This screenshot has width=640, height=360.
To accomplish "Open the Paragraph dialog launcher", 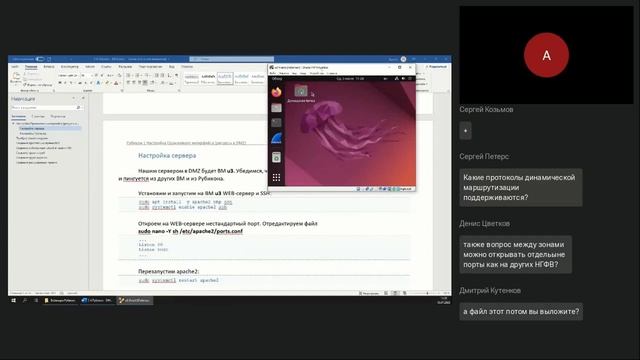I will pos(179,91).
